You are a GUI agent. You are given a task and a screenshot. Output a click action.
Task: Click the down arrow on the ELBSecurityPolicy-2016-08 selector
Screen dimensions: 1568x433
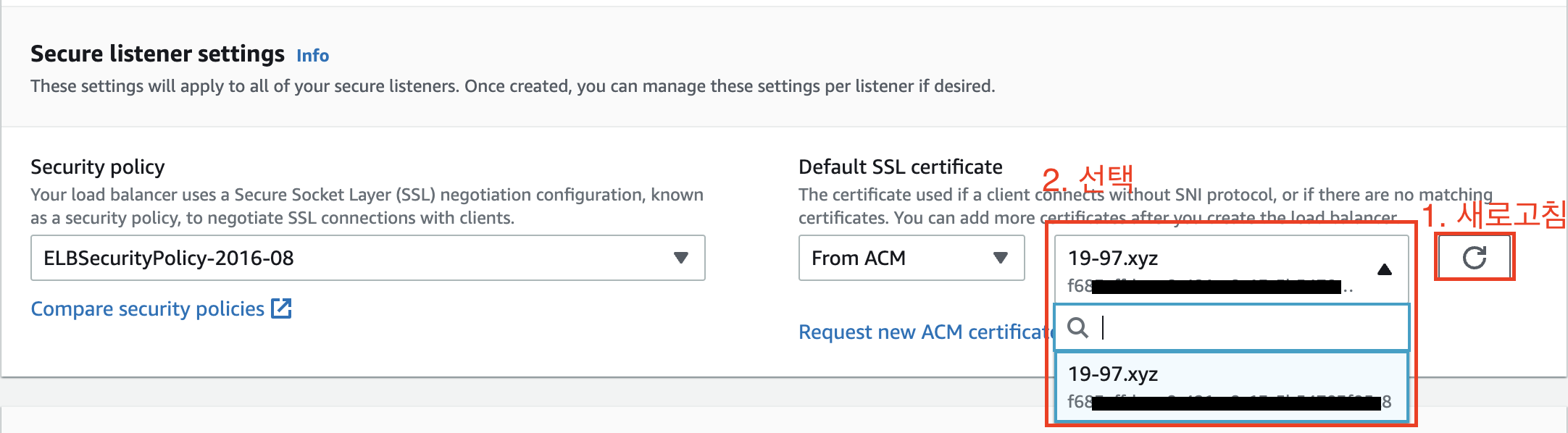(680, 258)
